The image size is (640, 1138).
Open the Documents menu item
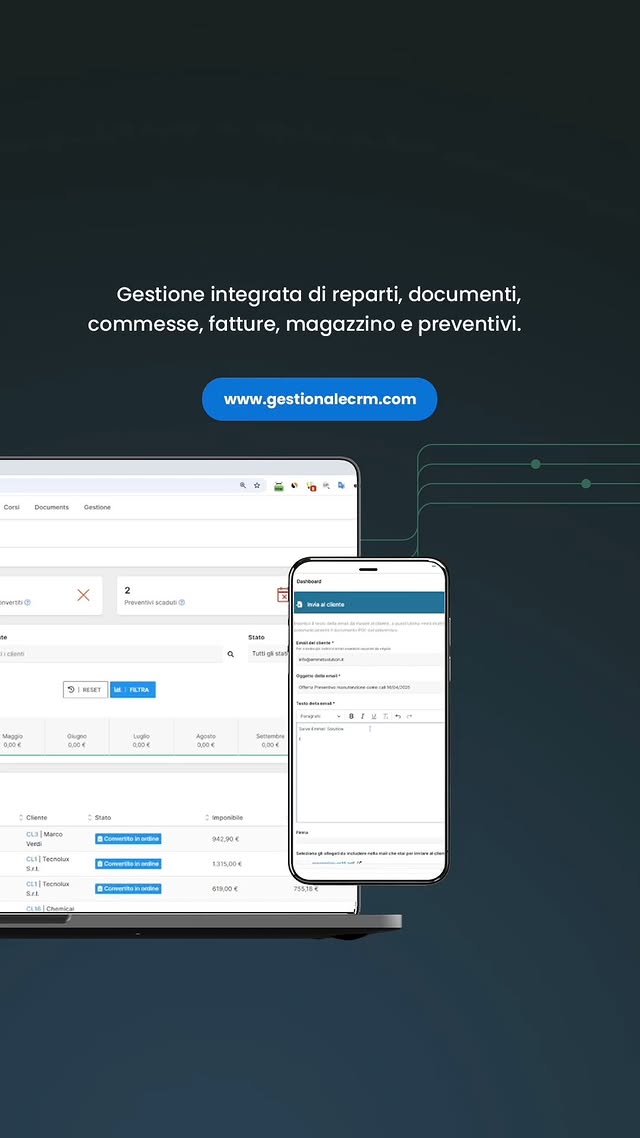tap(52, 507)
